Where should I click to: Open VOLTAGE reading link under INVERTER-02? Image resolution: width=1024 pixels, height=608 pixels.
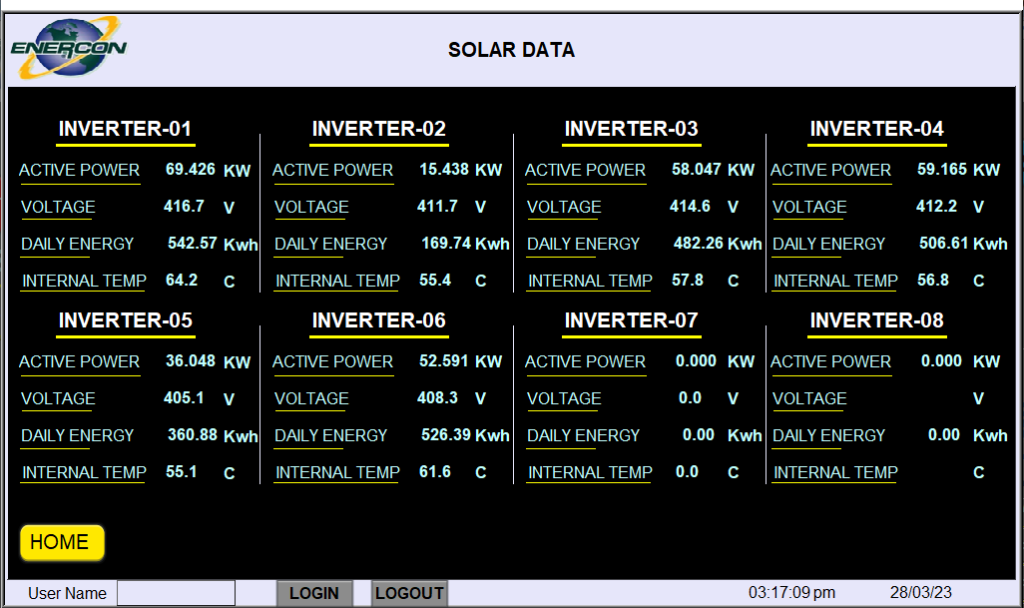pyautogui.click(x=310, y=207)
